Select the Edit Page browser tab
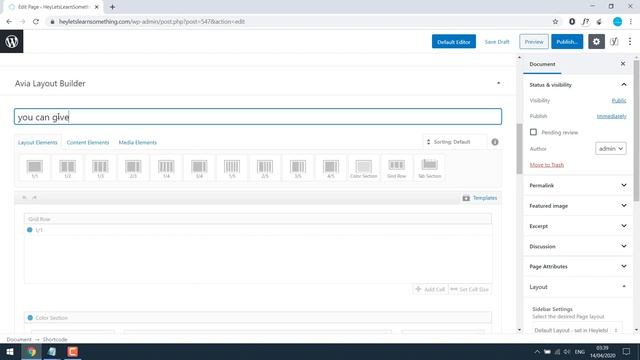 tap(53, 7)
